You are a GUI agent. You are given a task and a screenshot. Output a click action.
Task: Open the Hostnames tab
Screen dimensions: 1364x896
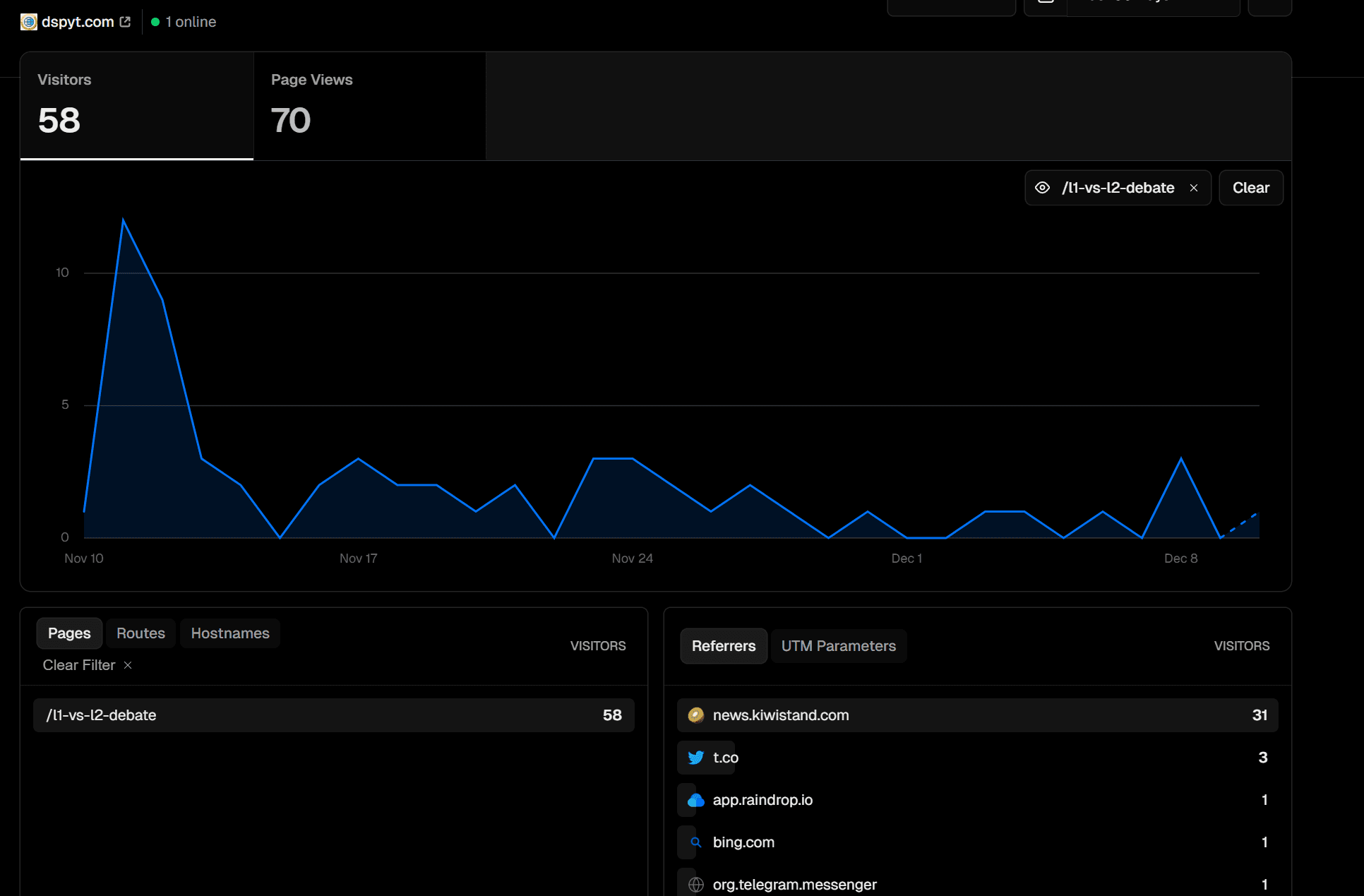230,633
